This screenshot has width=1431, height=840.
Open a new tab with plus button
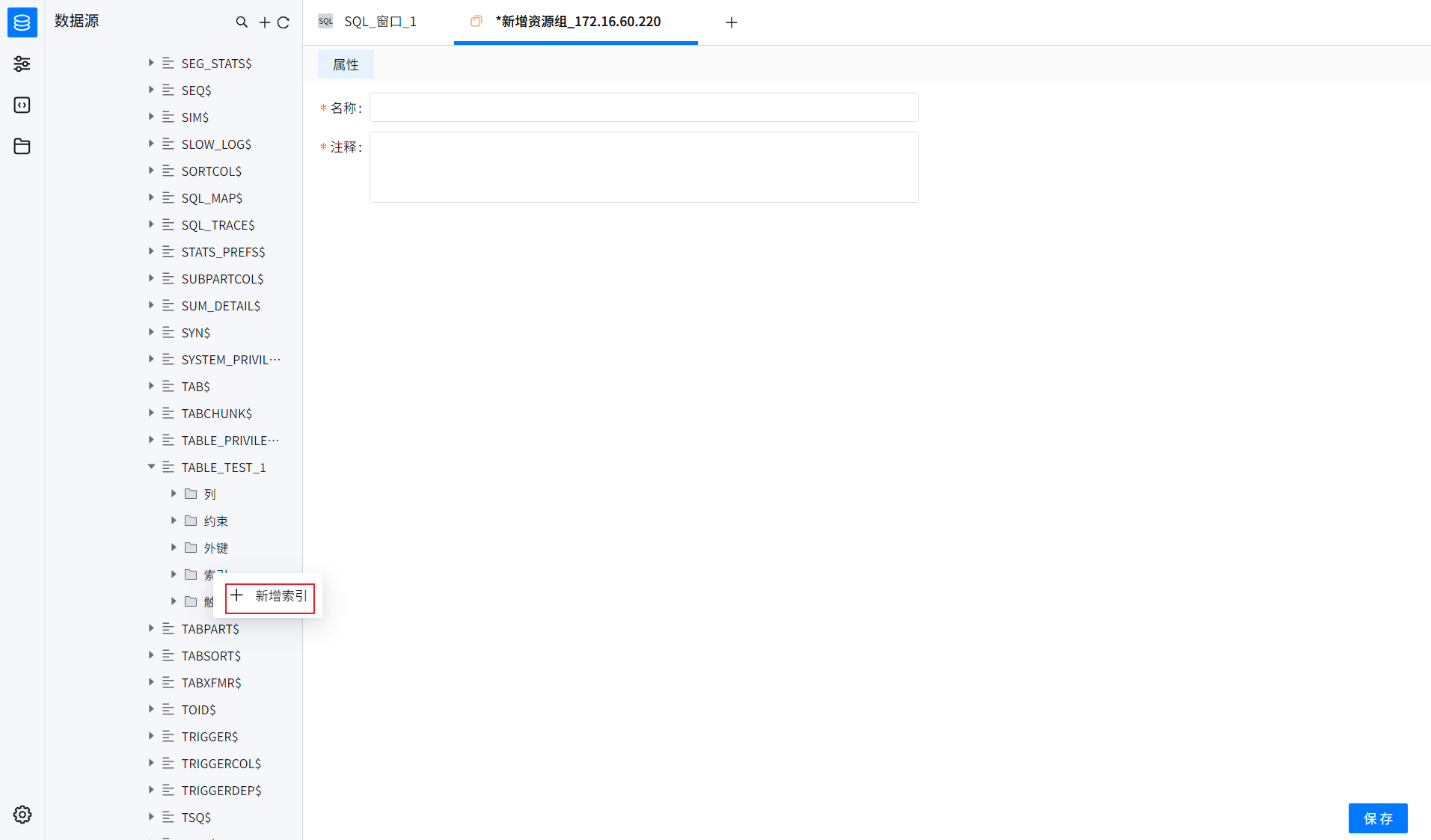pos(731,22)
